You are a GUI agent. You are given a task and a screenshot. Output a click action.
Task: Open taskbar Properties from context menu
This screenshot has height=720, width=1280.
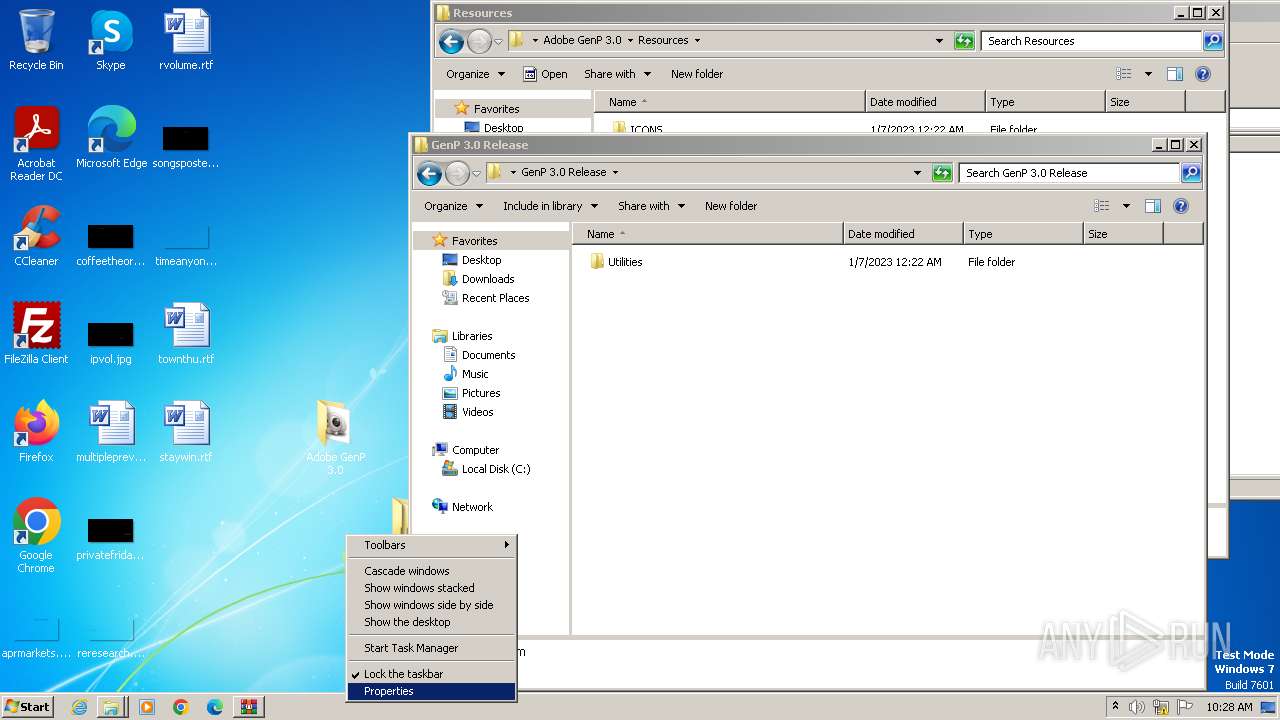point(431,691)
